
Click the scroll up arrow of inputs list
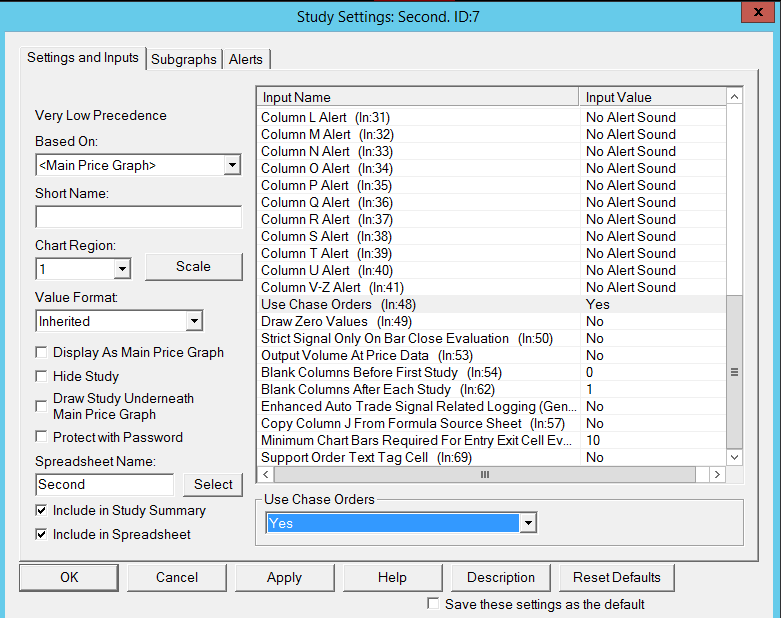point(735,98)
